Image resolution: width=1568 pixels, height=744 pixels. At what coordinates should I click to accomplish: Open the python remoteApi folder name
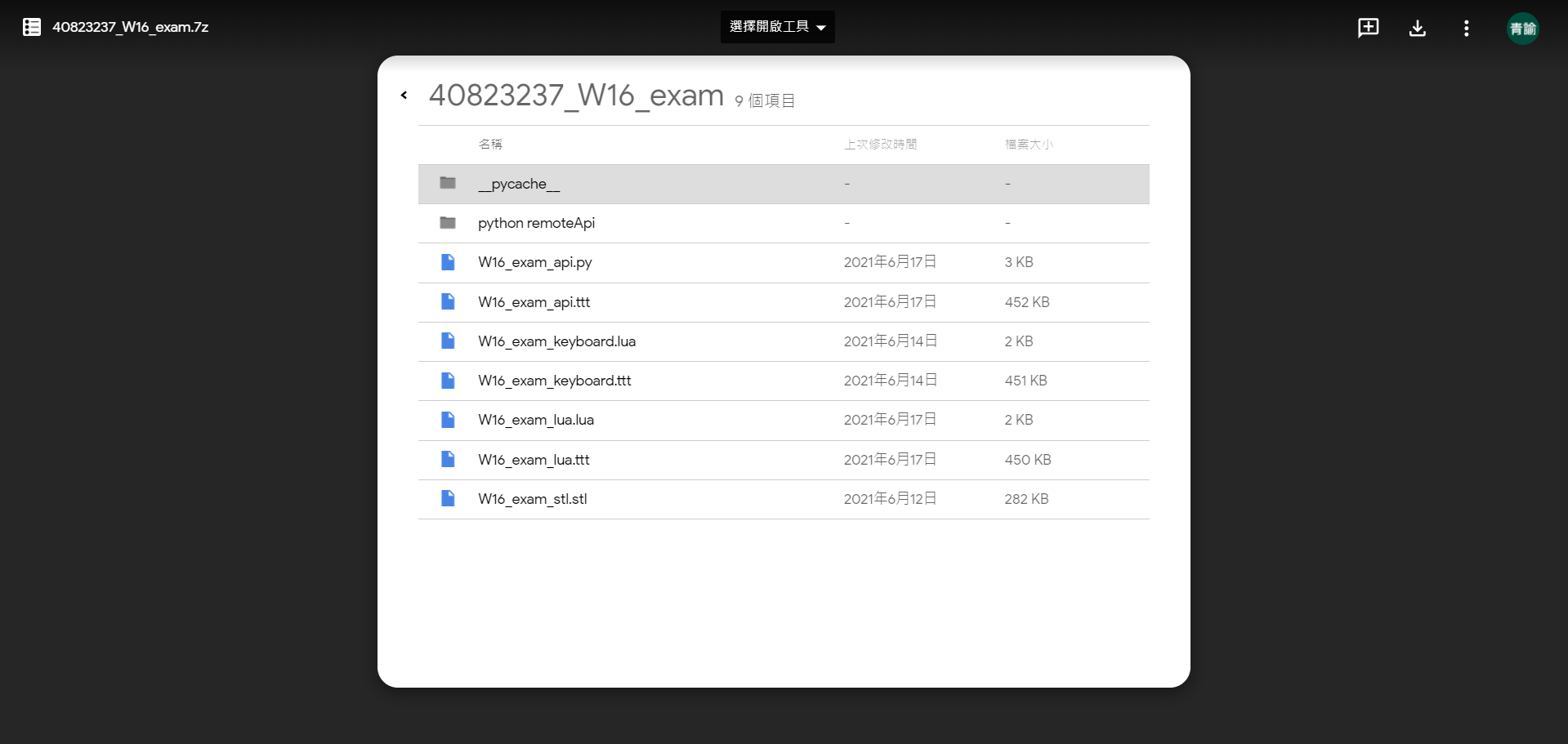click(536, 223)
